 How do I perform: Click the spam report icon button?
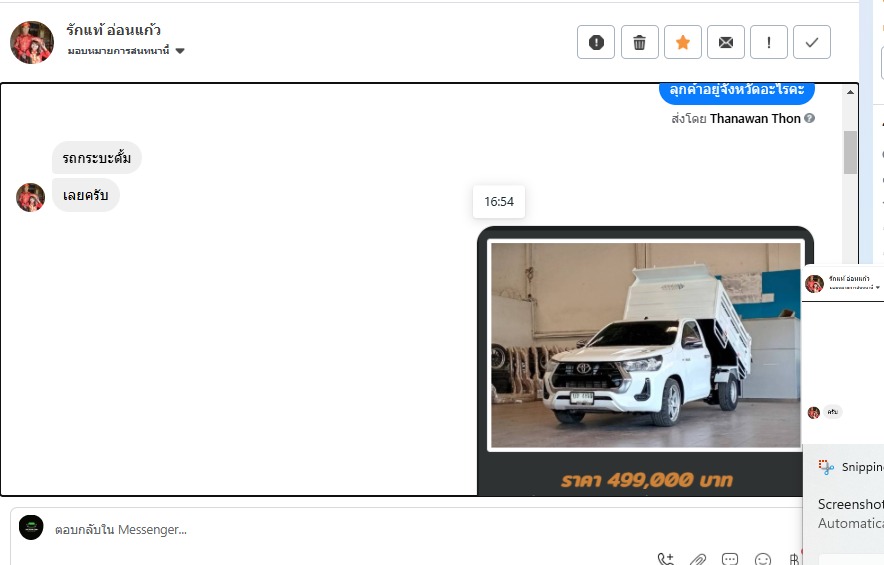[596, 42]
